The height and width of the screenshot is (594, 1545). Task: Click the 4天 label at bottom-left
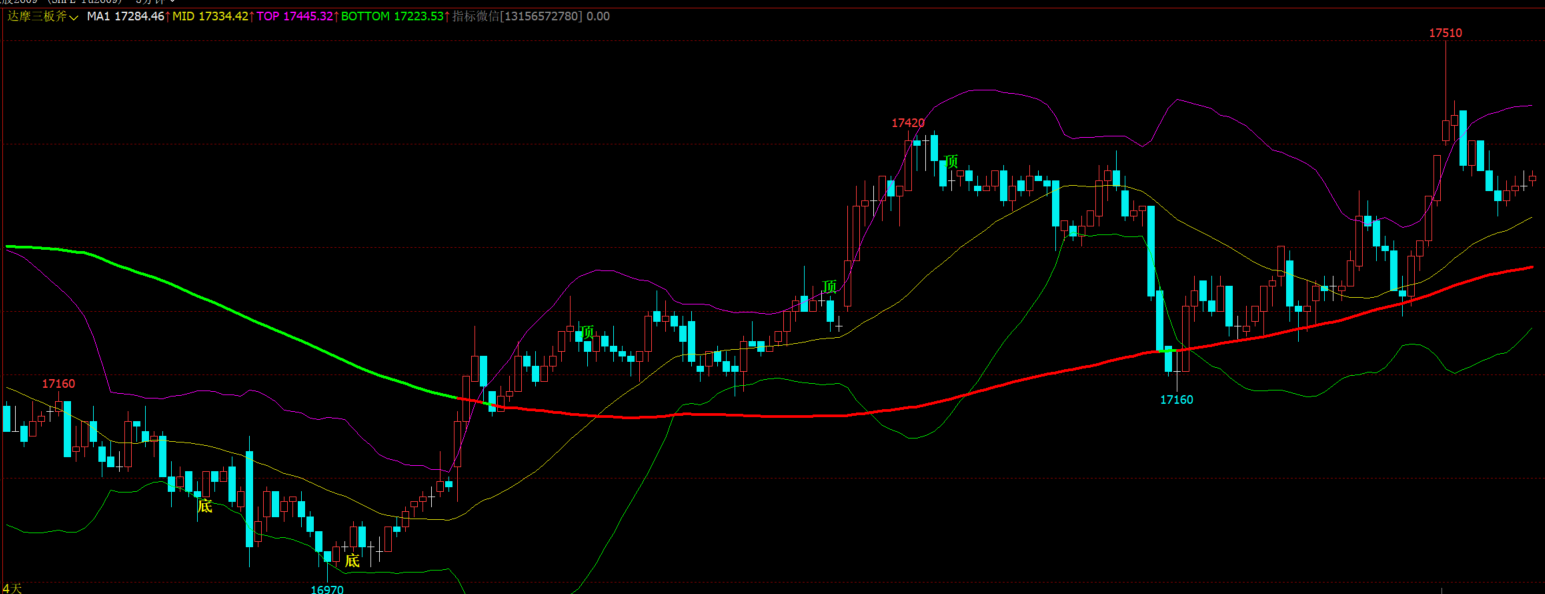click(12, 588)
